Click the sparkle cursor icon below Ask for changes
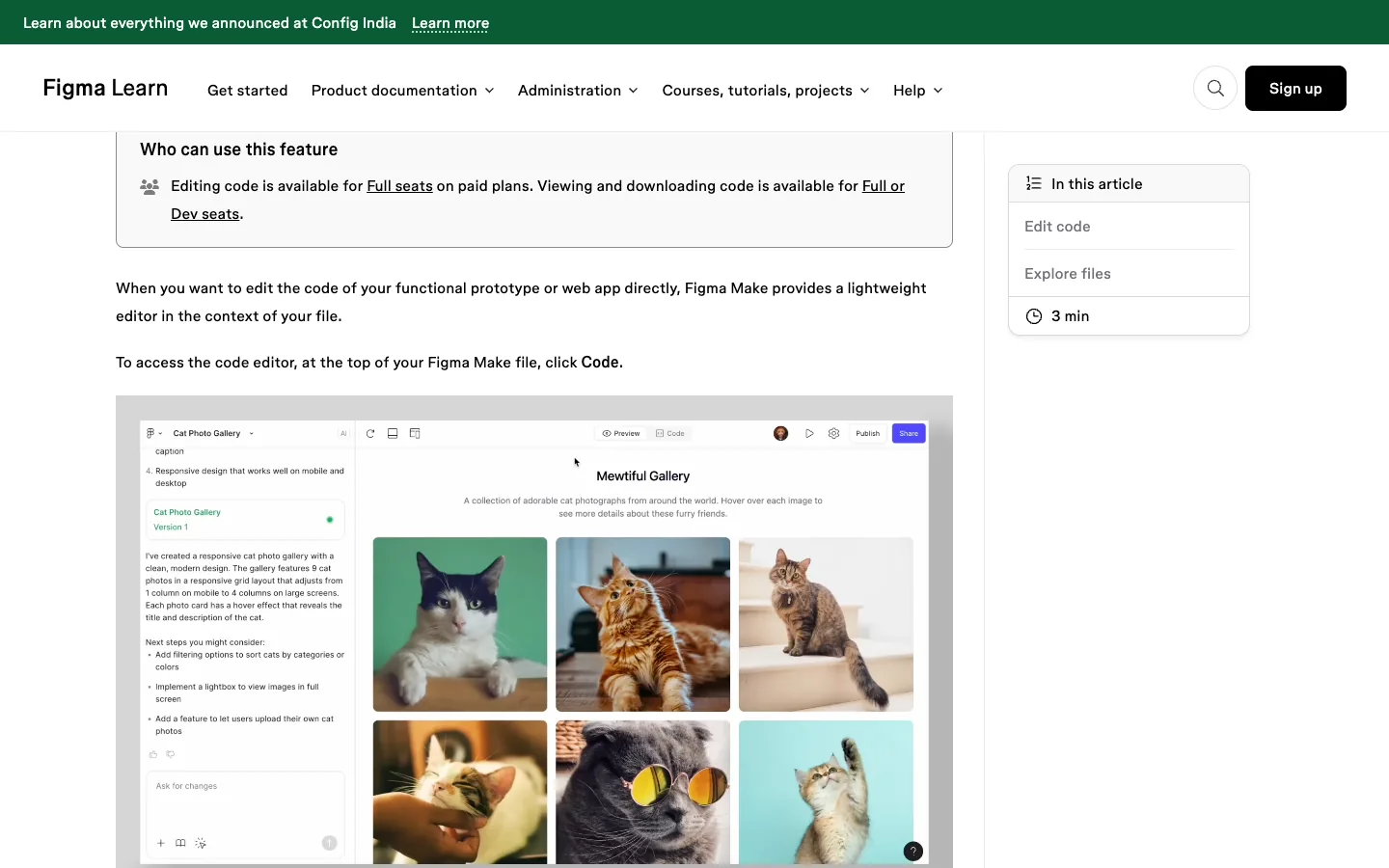The height and width of the screenshot is (868, 1389). click(x=201, y=843)
